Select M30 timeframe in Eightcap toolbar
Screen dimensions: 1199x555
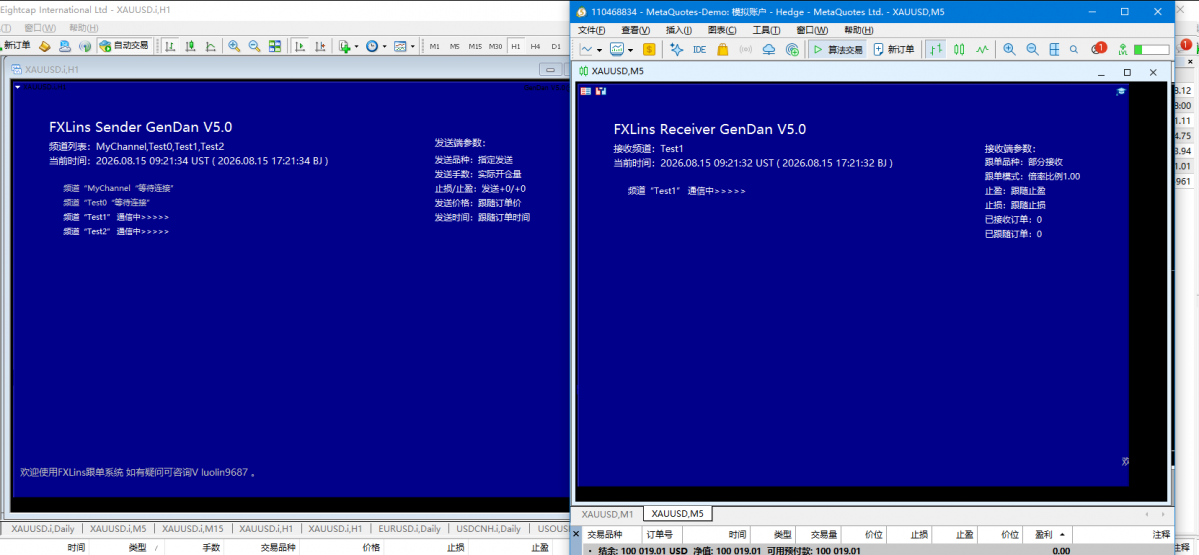pyautogui.click(x=496, y=46)
